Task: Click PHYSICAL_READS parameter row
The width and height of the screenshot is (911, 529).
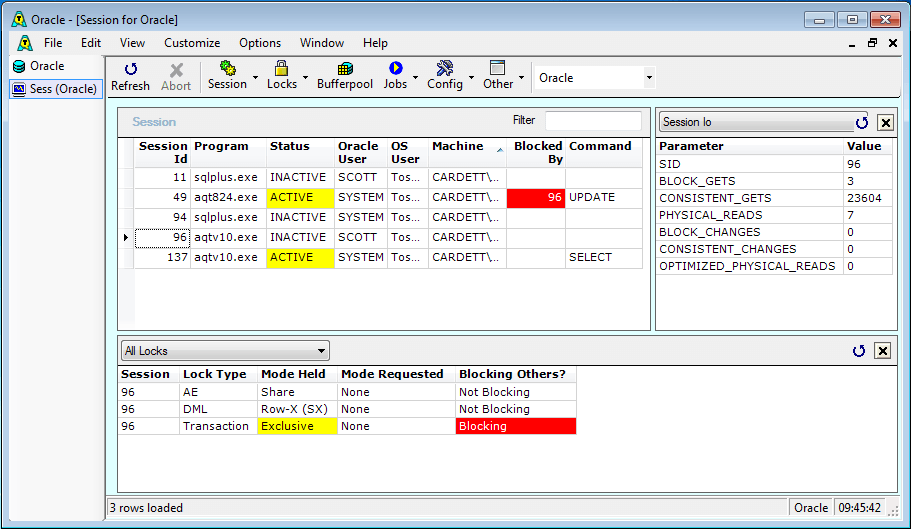Action: [x=774, y=215]
